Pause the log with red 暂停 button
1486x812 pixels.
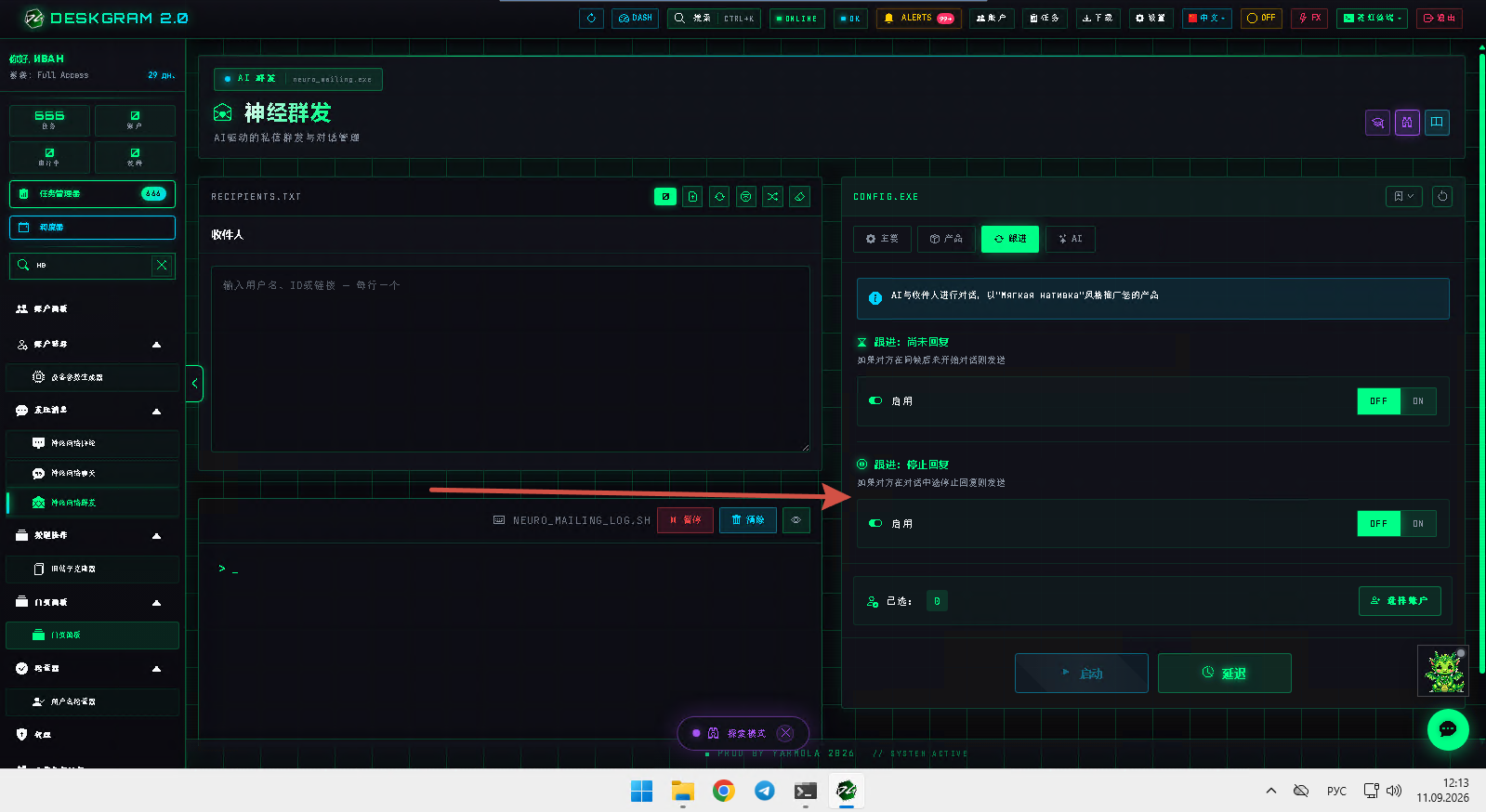[x=685, y=520]
